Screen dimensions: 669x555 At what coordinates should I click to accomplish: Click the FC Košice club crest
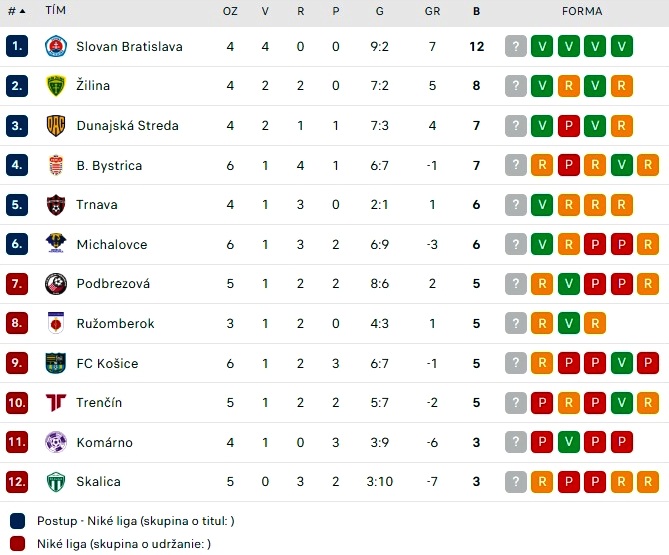tap(56, 363)
